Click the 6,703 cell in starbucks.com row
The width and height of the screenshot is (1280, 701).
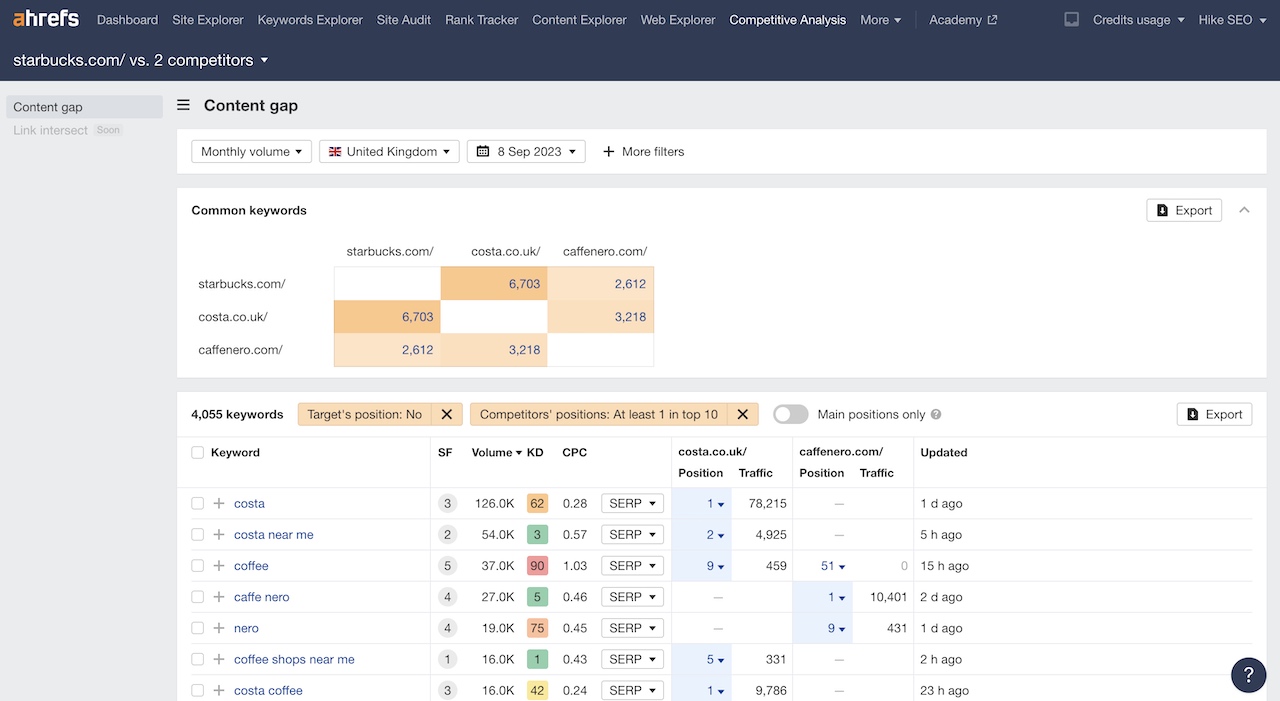(x=494, y=284)
